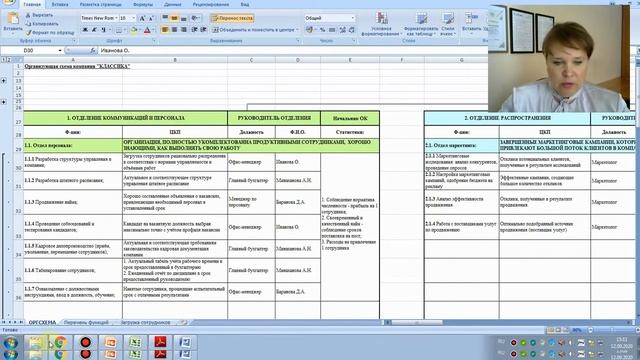Toggle left text alignment
This screenshot has height=360, width=640.
165,30
